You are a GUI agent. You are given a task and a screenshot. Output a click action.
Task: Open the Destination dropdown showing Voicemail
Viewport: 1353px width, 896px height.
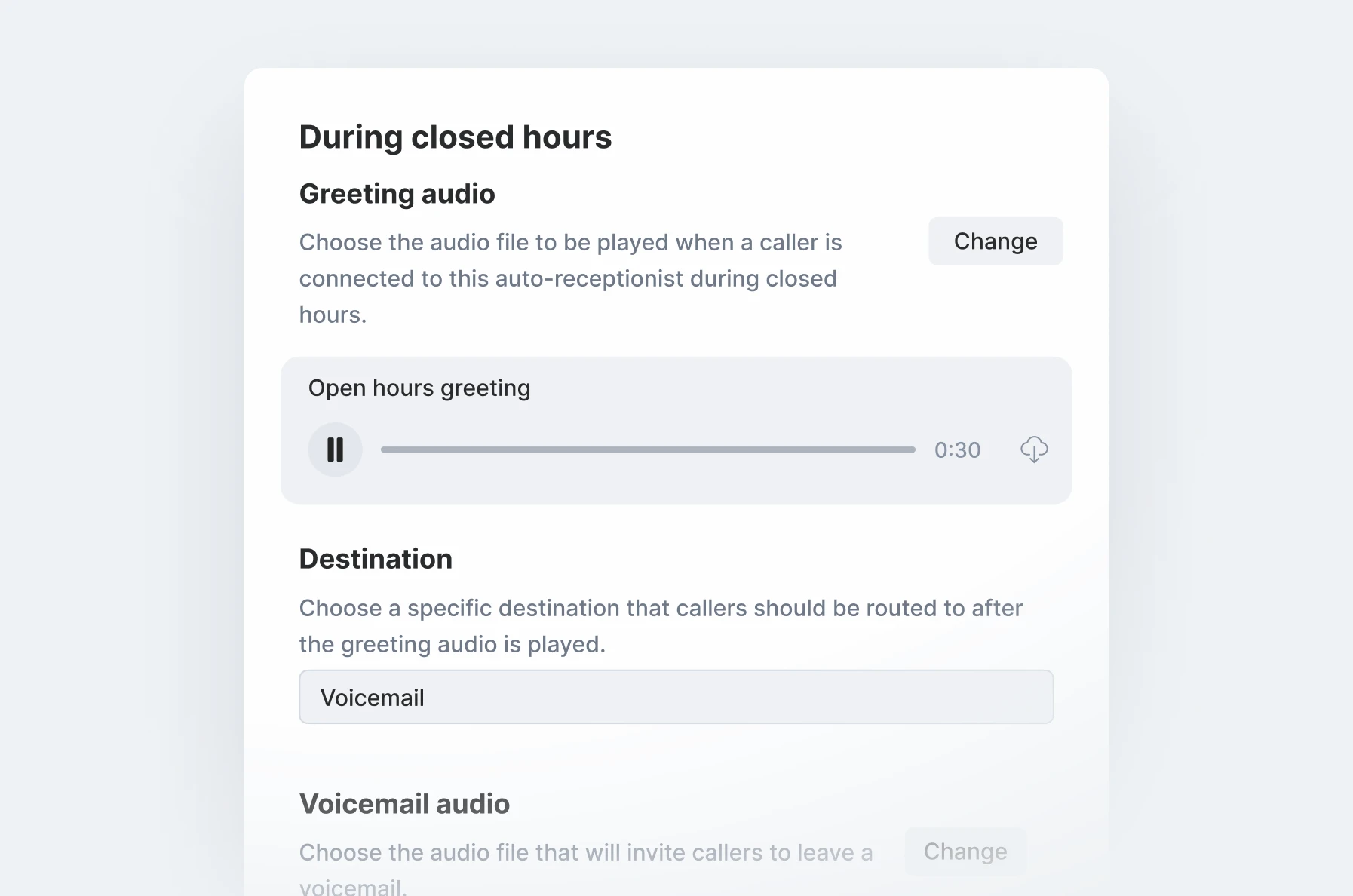[x=676, y=697]
